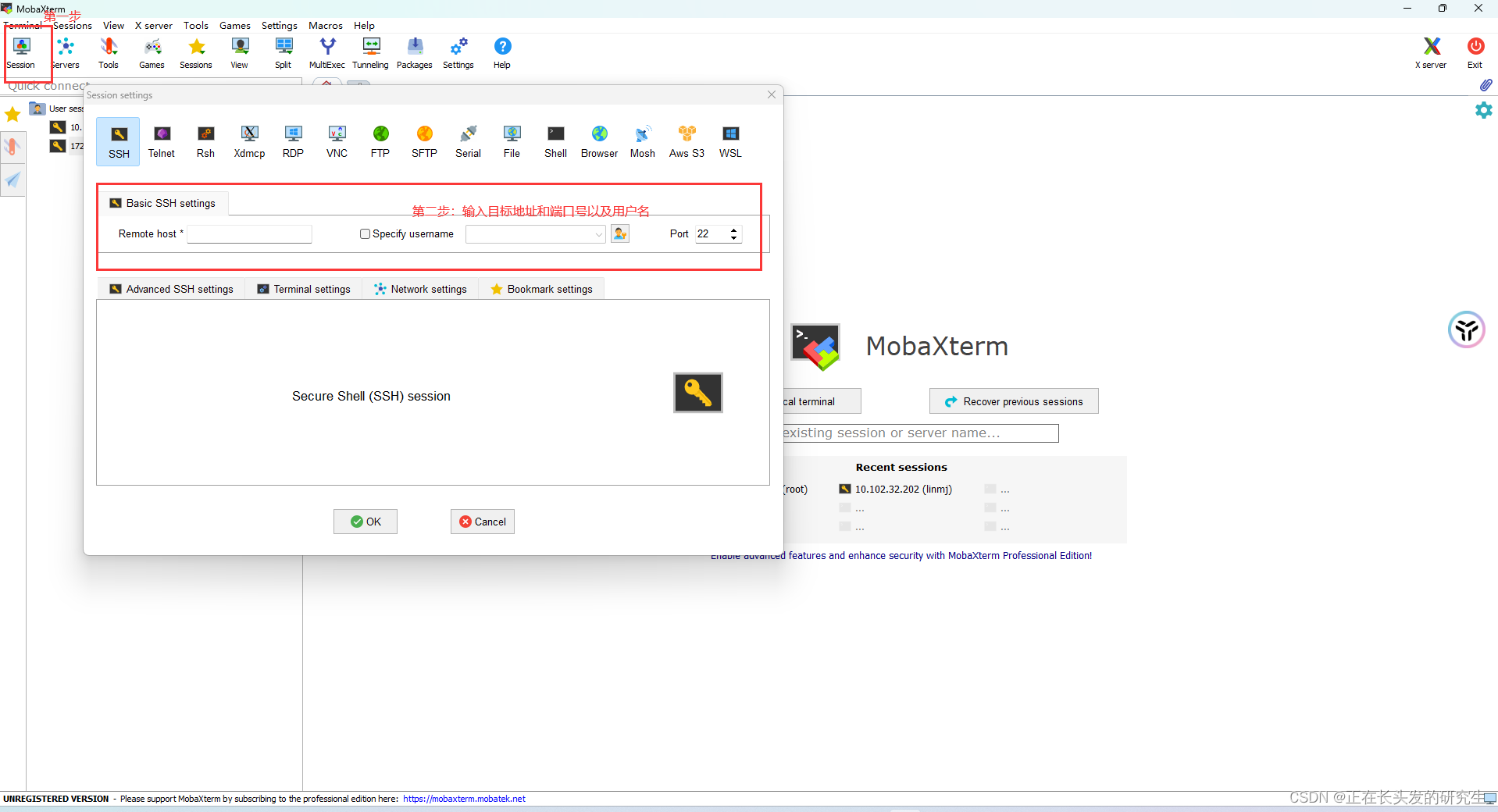The height and width of the screenshot is (812, 1498).
Task: Open the Bookmark settings tab
Action: [x=541, y=289]
